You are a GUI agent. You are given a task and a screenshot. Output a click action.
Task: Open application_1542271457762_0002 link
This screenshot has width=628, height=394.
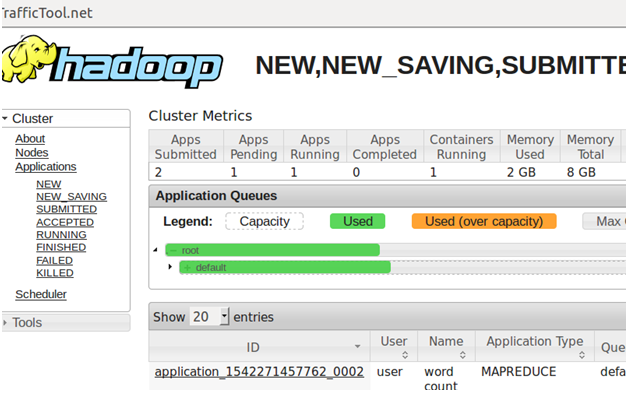click(x=259, y=372)
